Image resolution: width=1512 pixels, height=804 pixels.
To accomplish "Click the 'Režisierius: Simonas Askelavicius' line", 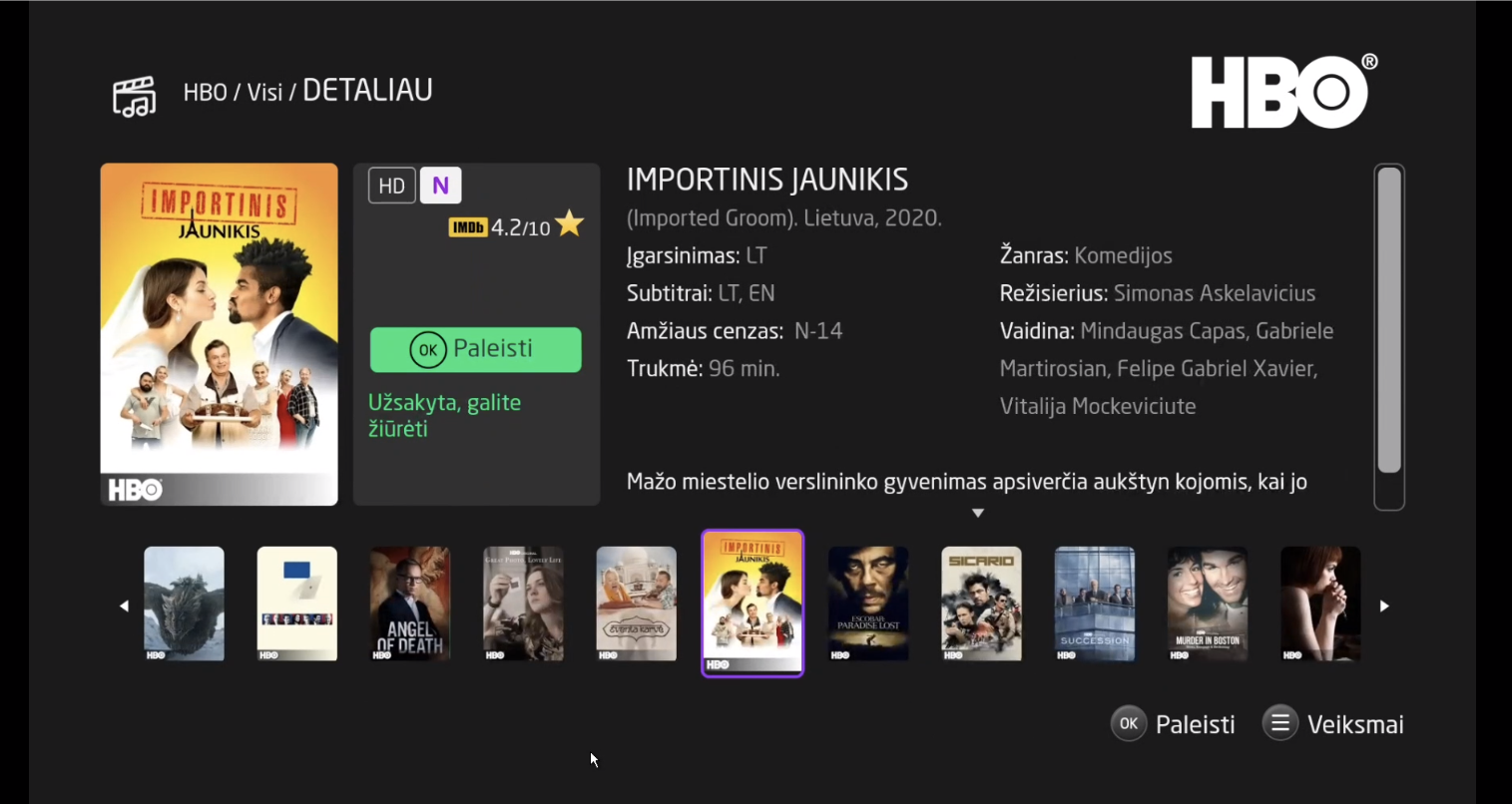I will coord(1158,293).
